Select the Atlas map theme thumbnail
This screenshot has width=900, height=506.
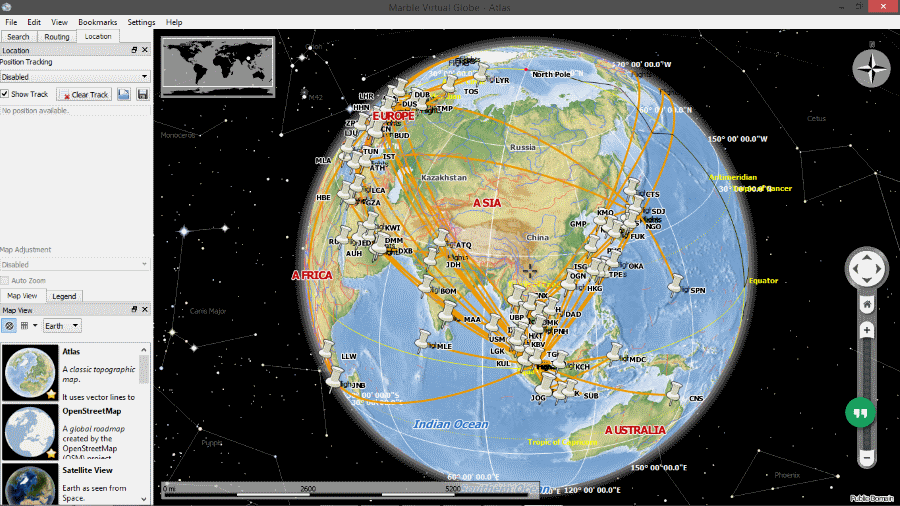[x=30, y=373]
